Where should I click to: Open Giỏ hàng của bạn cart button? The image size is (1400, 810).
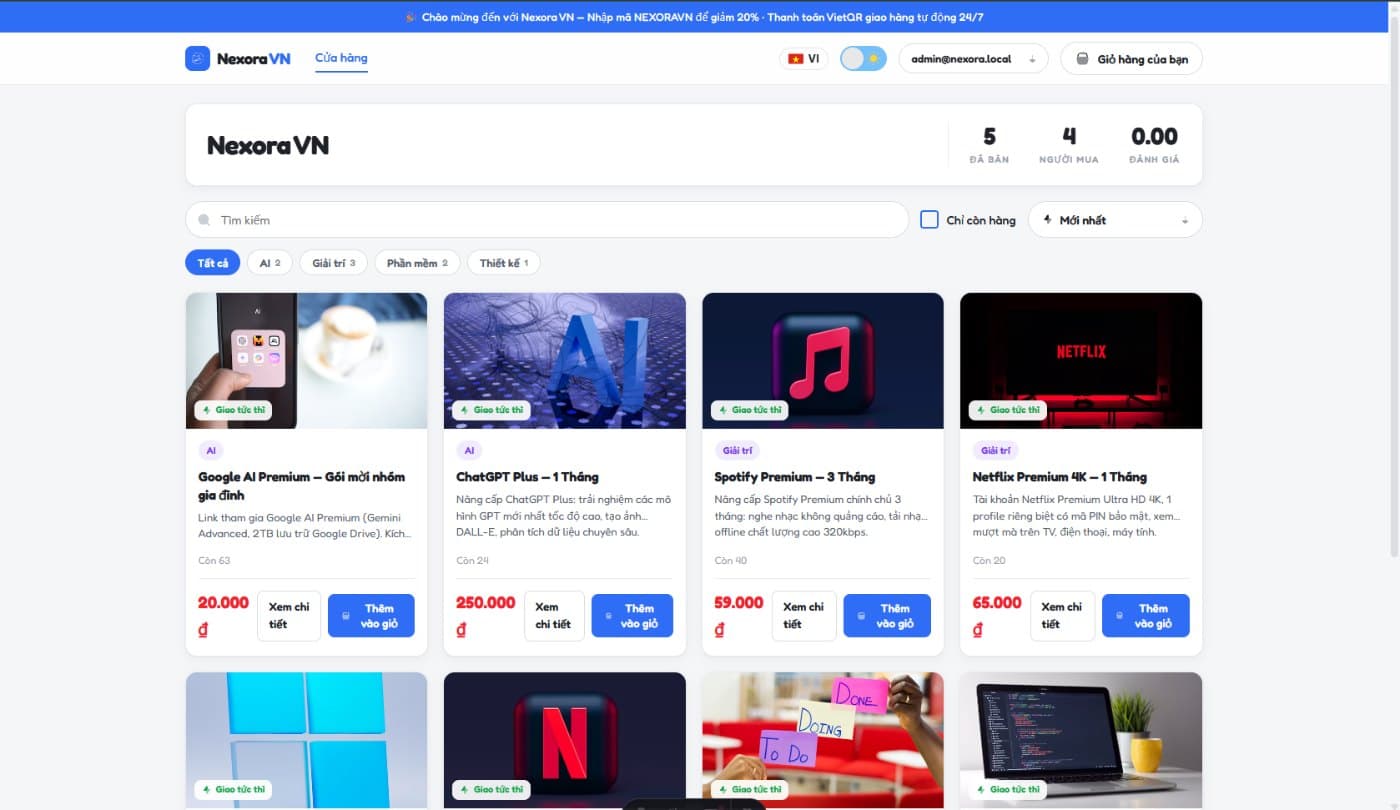1132,59
